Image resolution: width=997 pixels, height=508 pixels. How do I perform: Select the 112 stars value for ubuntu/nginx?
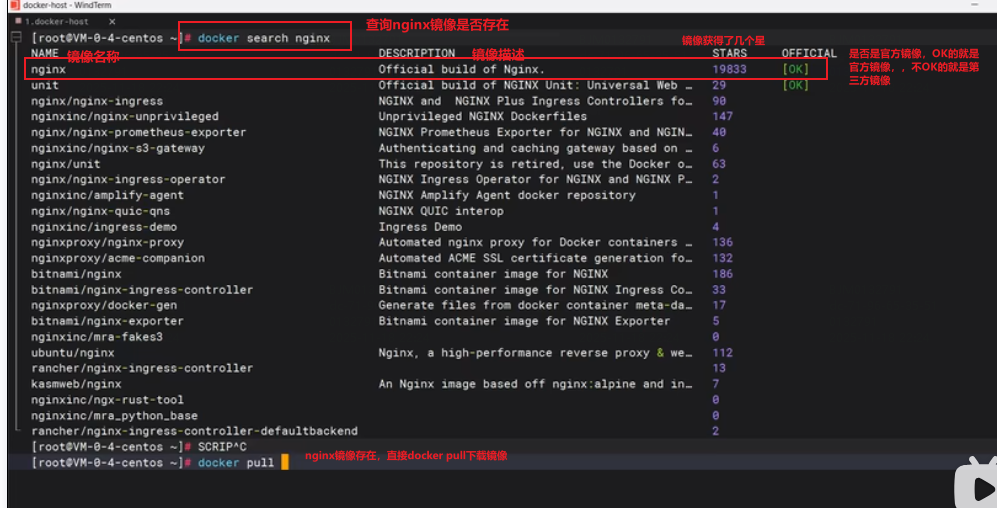(x=722, y=353)
